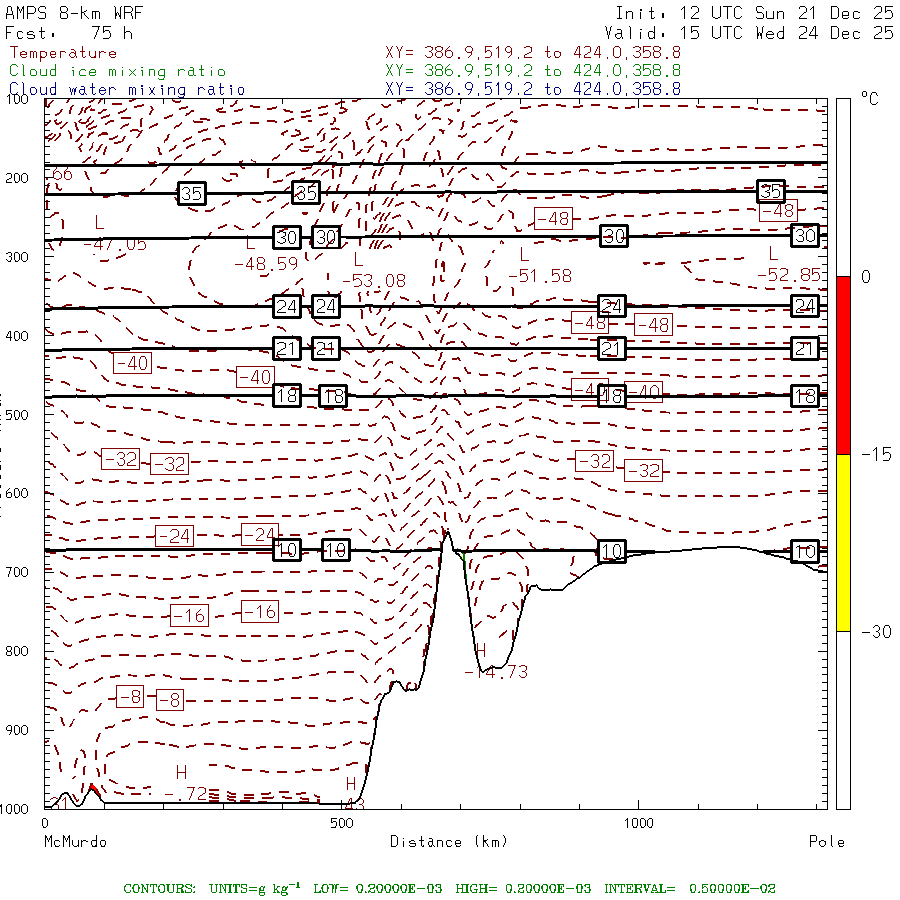Click the '400' pressure axis tick label

click(x=17, y=336)
